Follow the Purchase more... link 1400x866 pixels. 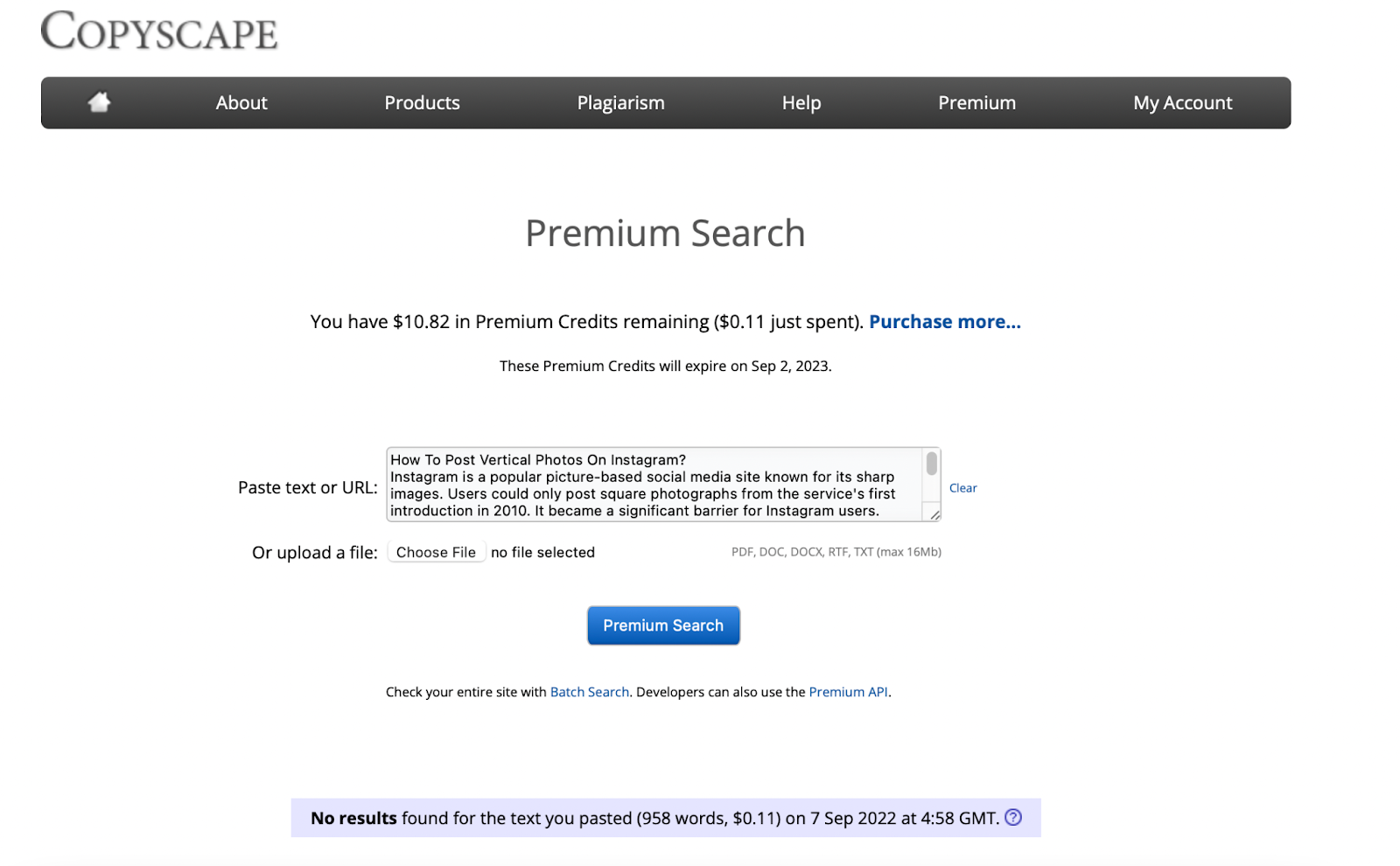[945, 322]
